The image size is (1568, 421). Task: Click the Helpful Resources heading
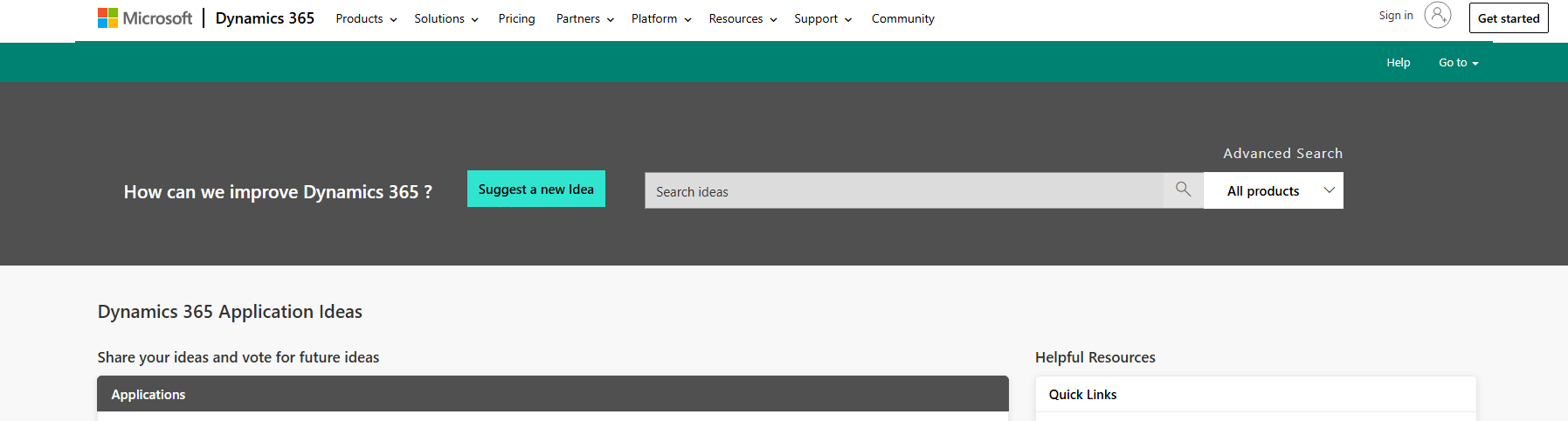click(x=1095, y=357)
